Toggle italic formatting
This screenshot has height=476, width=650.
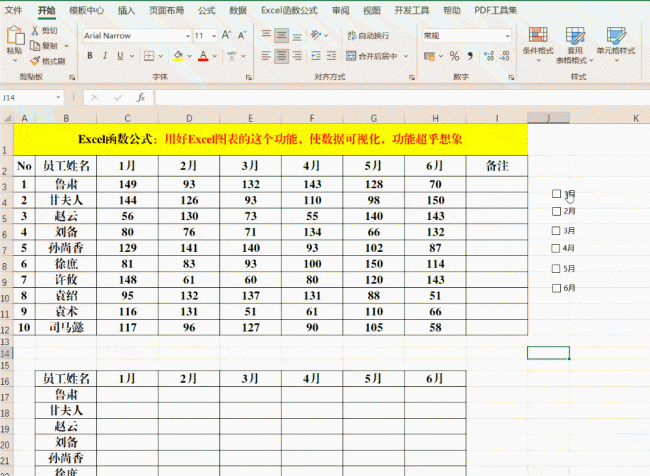[105, 56]
